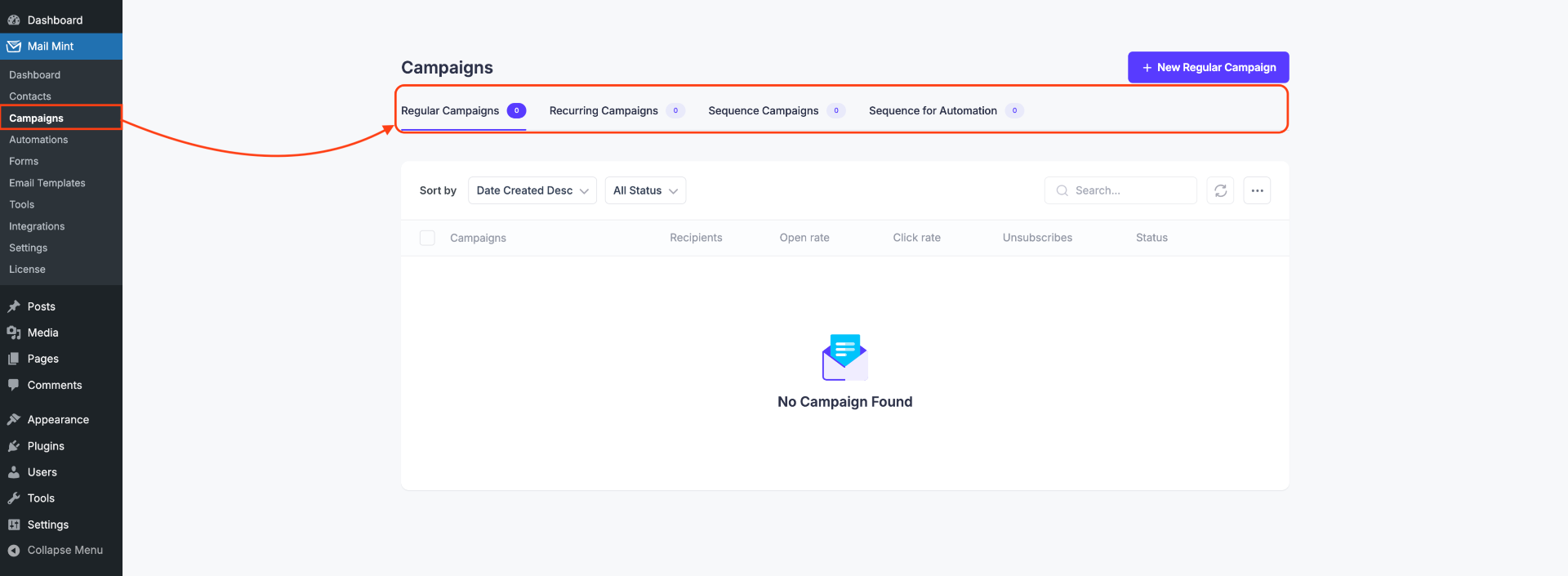Click the Unsubscribes column header
This screenshot has height=576, width=1568.
(x=1037, y=238)
